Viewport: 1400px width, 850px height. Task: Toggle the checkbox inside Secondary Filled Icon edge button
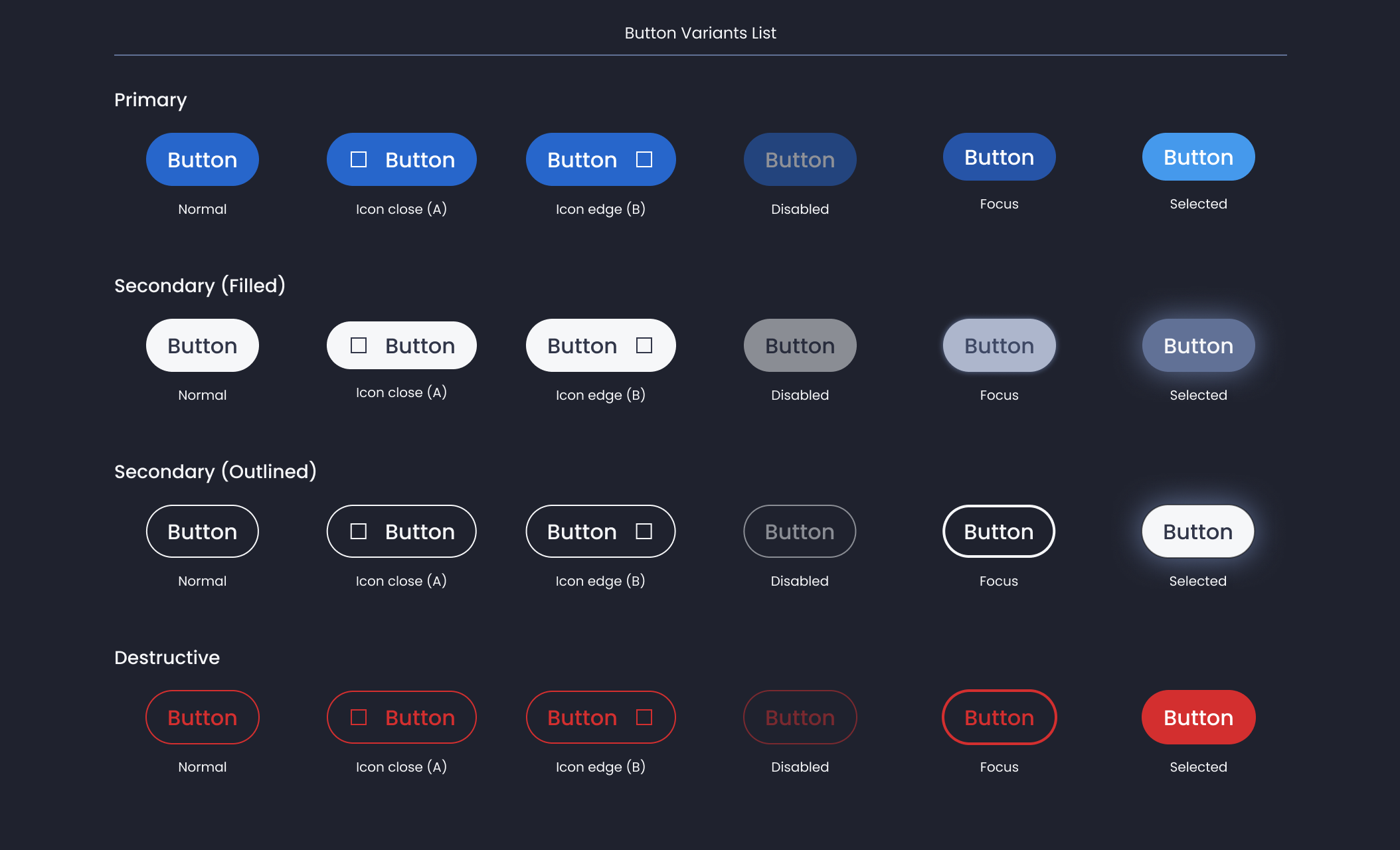coord(644,345)
